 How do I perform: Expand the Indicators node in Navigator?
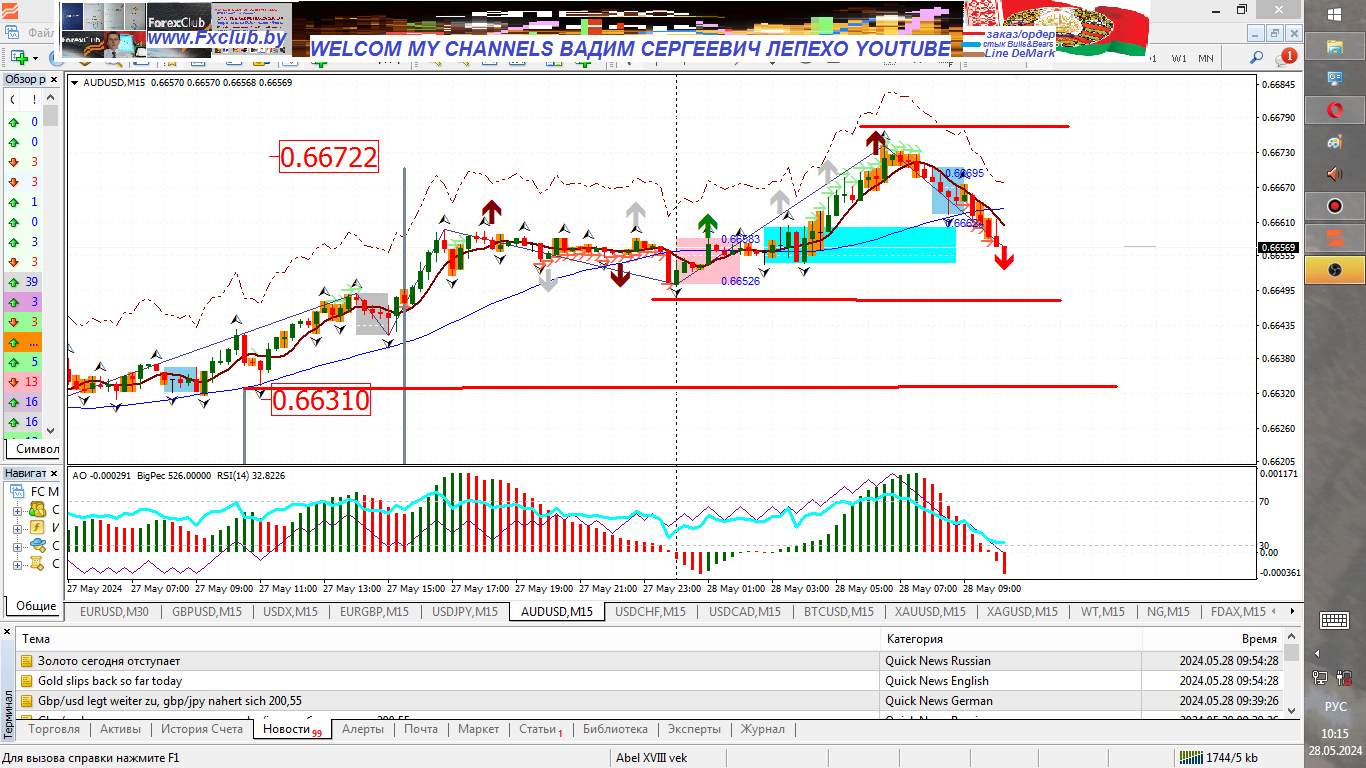[17, 528]
